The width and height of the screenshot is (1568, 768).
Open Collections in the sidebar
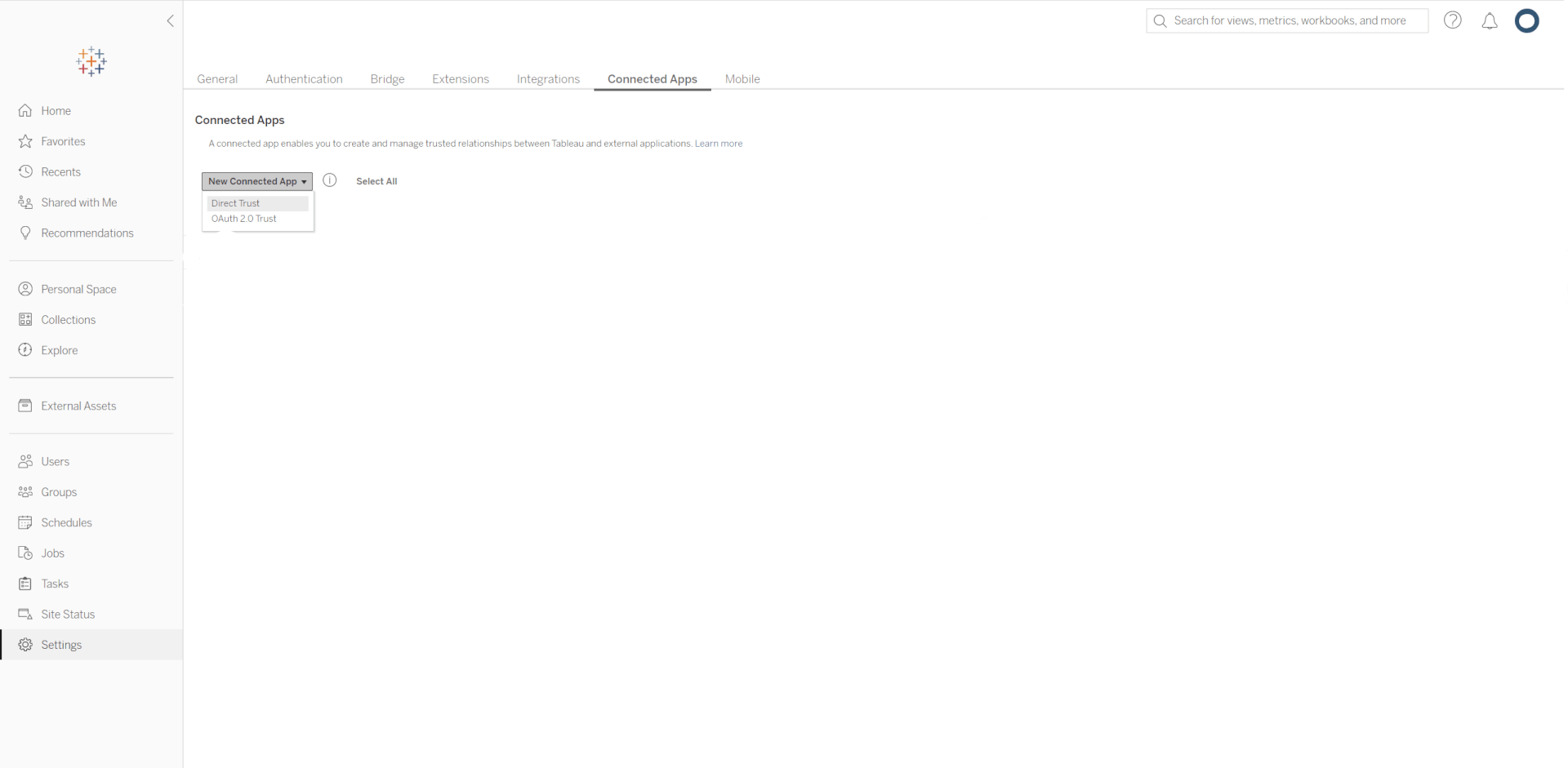(x=69, y=320)
